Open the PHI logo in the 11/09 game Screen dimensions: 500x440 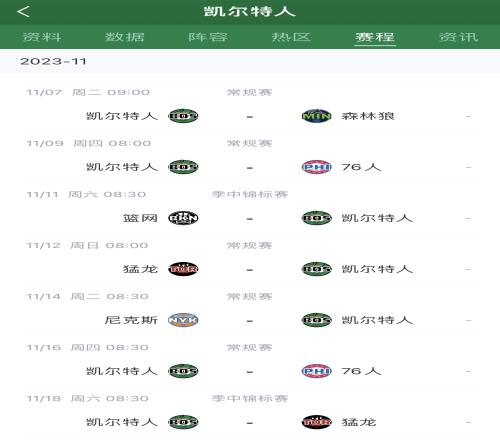click(x=316, y=167)
